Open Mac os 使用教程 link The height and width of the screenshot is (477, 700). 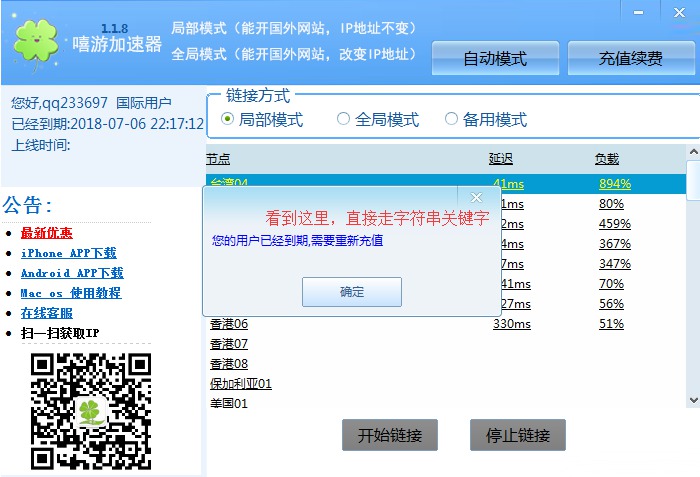(x=71, y=293)
